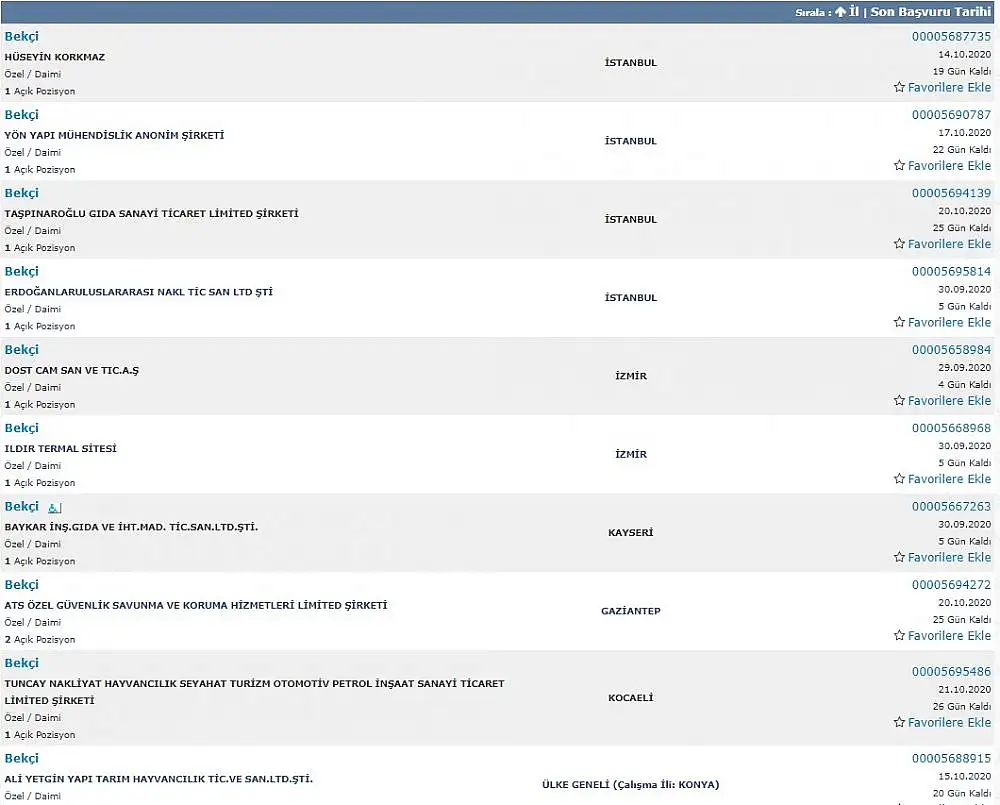This screenshot has width=1000, height=805.
Task: Open the Bekçi posting from TAŞPINAROĞLU GIDA
Action: 22,193
